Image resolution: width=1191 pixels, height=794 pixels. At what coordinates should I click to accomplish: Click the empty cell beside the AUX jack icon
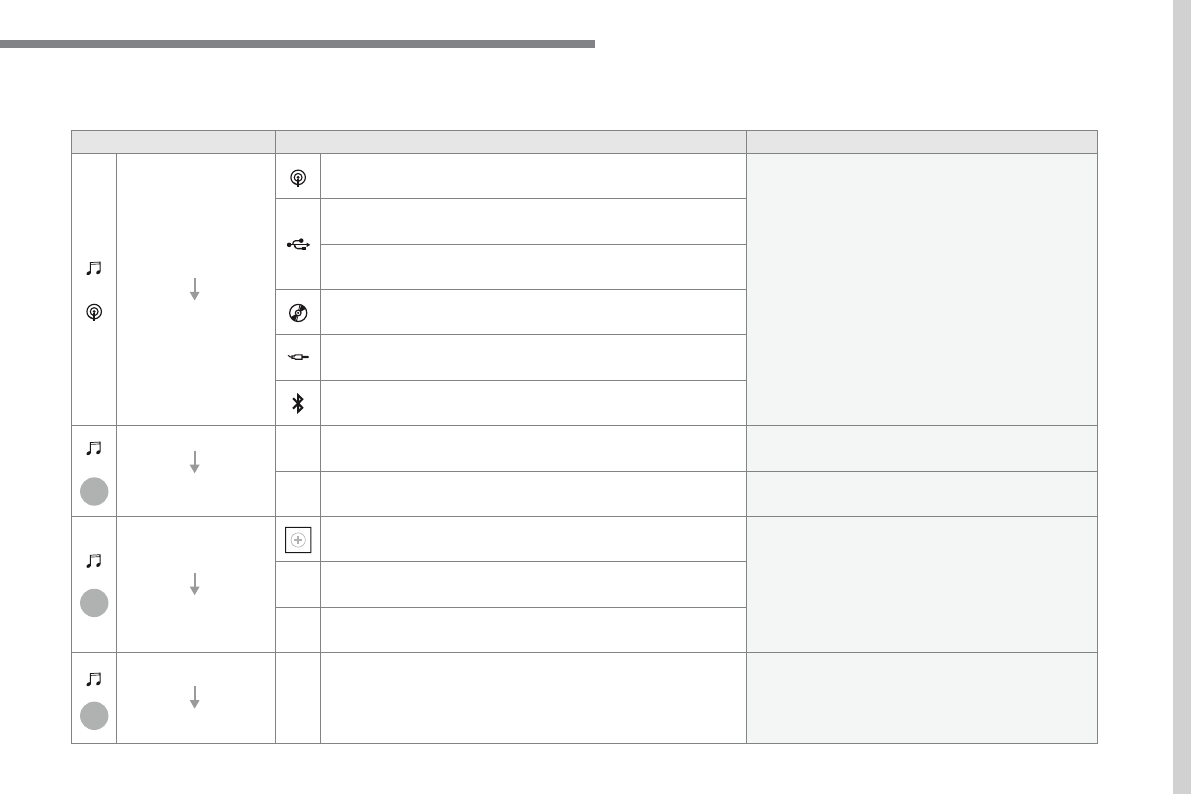tap(533, 357)
